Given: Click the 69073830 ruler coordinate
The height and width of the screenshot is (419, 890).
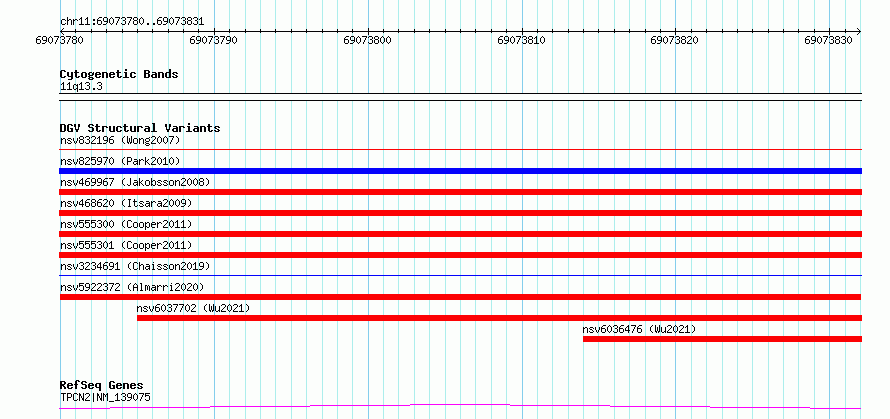Looking at the screenshot, I should pyautogui.click(x=828, y=40).
